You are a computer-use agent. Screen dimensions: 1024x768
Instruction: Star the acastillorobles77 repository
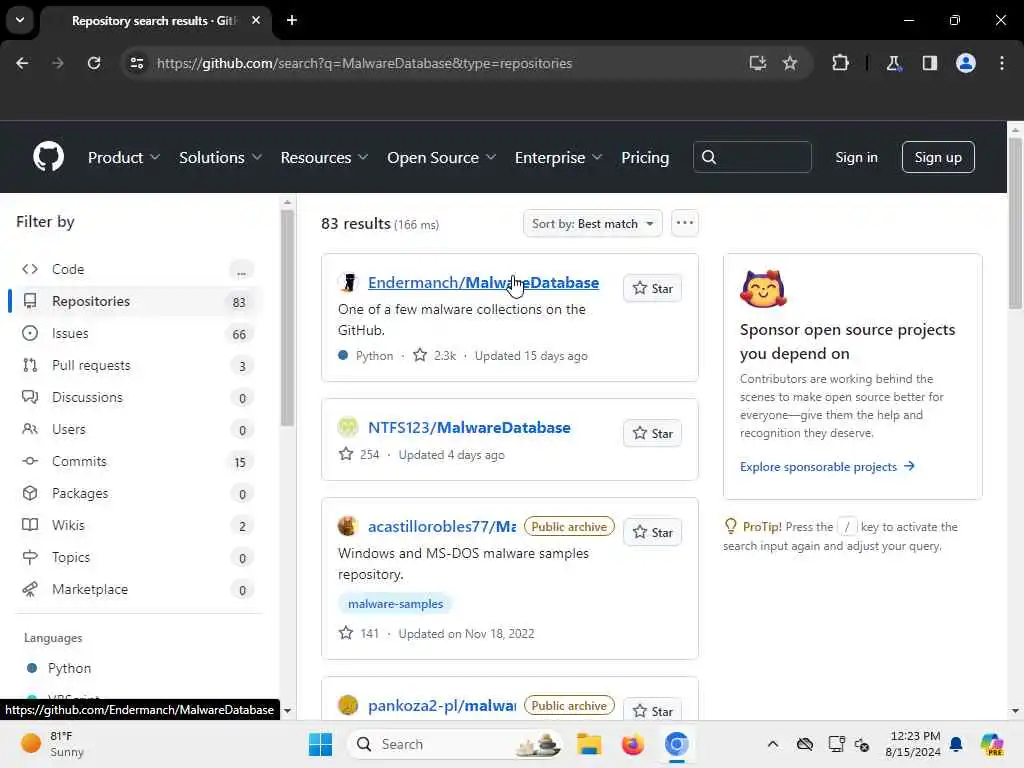click(652, 532)
